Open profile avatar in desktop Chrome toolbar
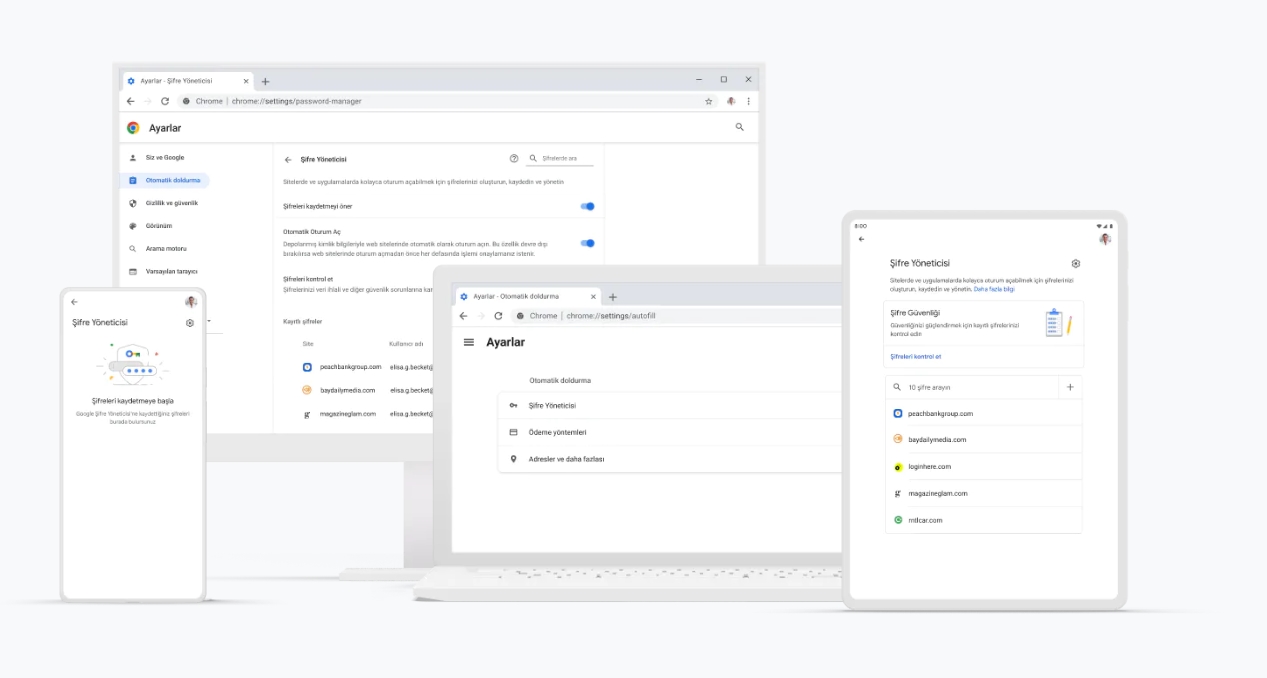This screenshot has width=1267, height=678. (732, 101)
